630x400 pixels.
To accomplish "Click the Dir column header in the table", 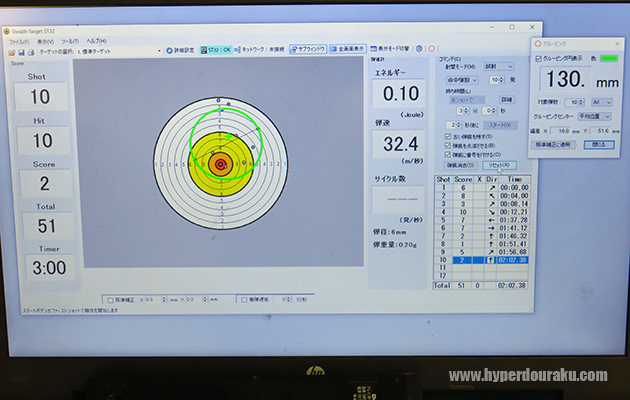I will (x=492, y=180).
